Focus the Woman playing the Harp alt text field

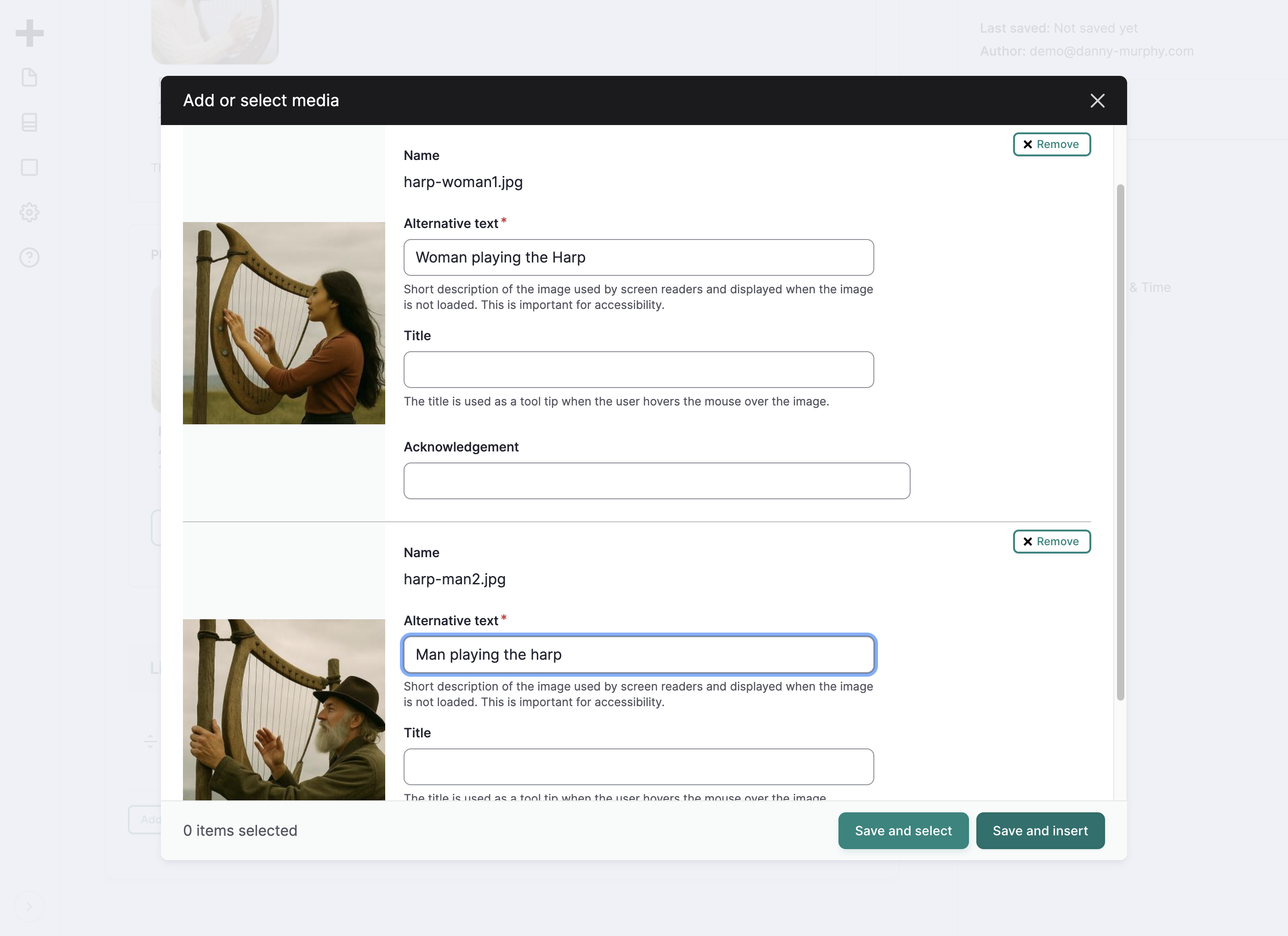pyautogui.click(x=638, y=257)
